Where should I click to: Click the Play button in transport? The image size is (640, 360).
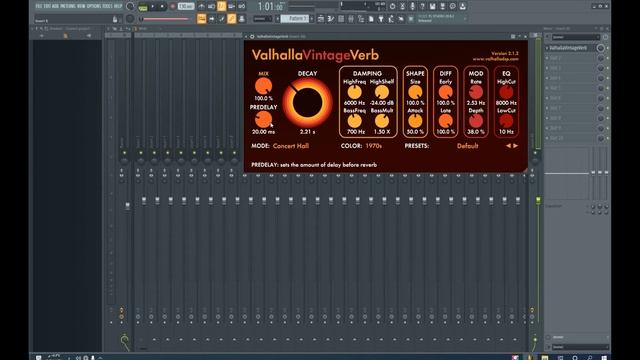tap(153, 7)
